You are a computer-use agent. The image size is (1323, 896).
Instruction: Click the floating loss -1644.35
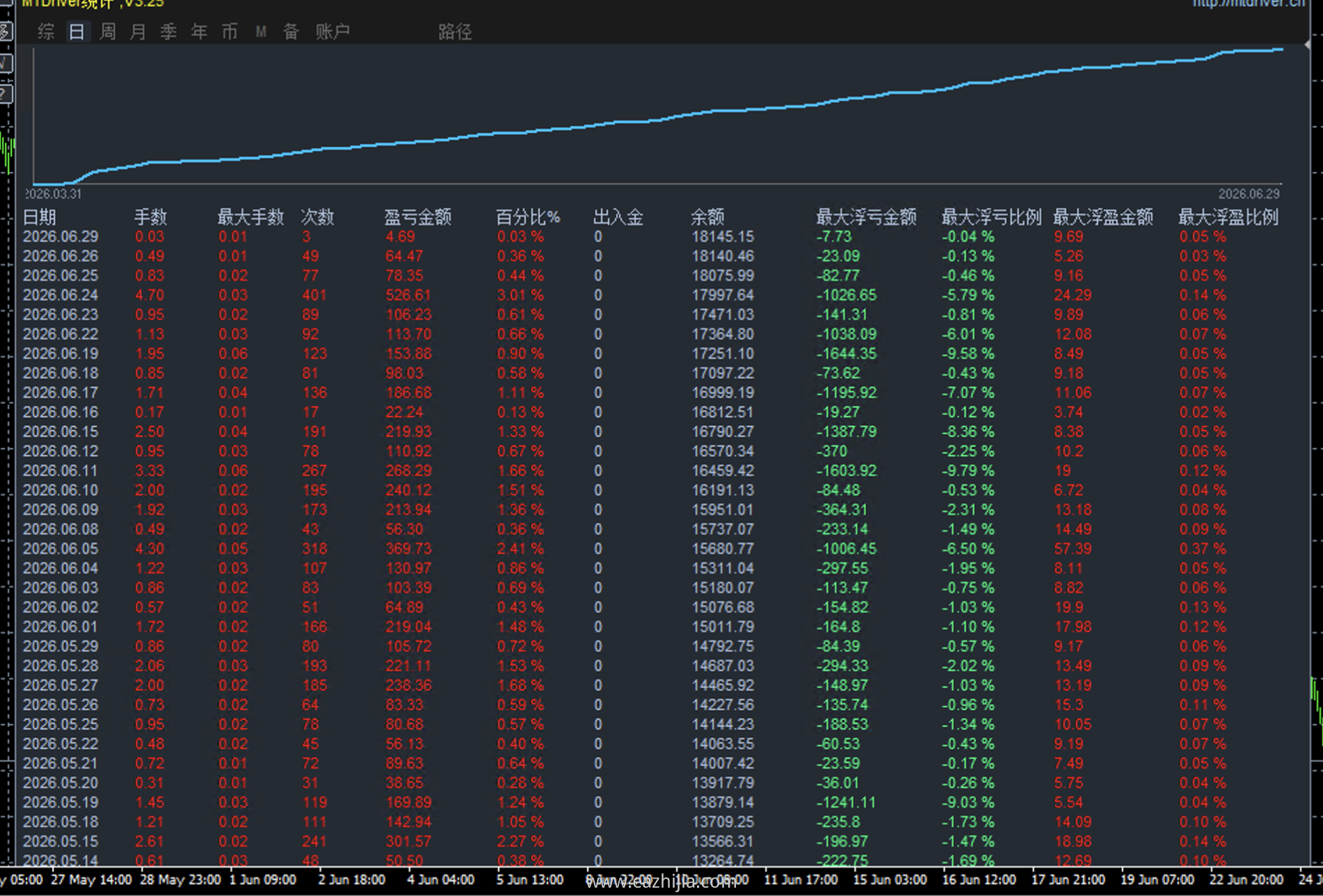pos(847,353)
